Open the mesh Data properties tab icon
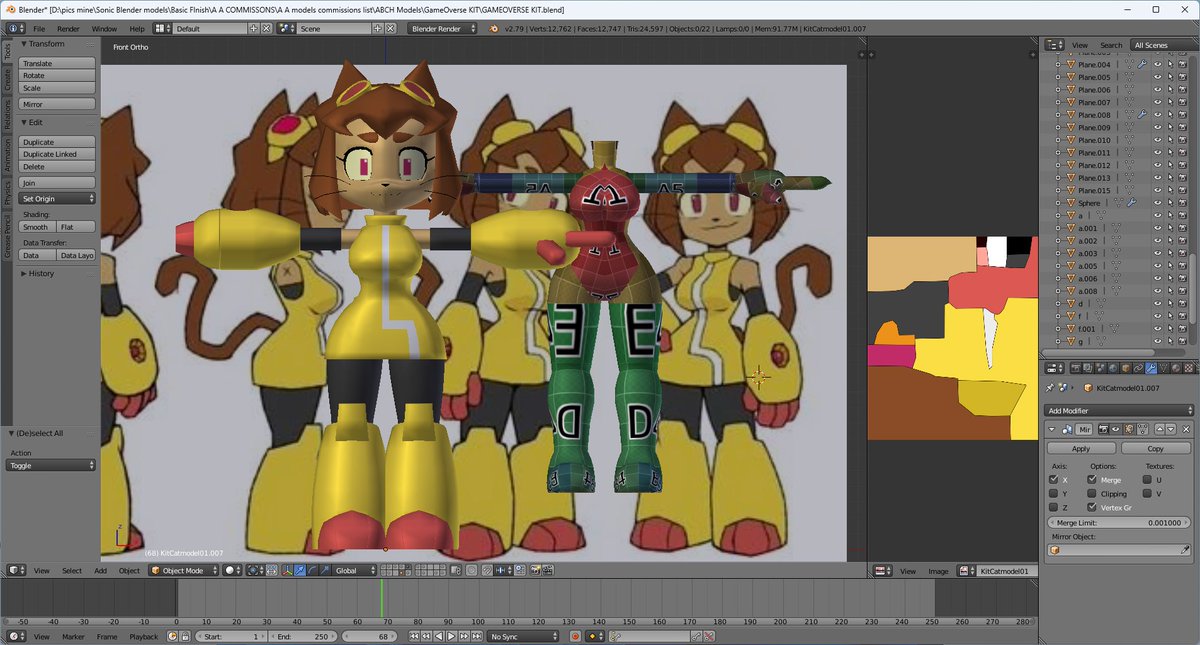 point(1163,368)
